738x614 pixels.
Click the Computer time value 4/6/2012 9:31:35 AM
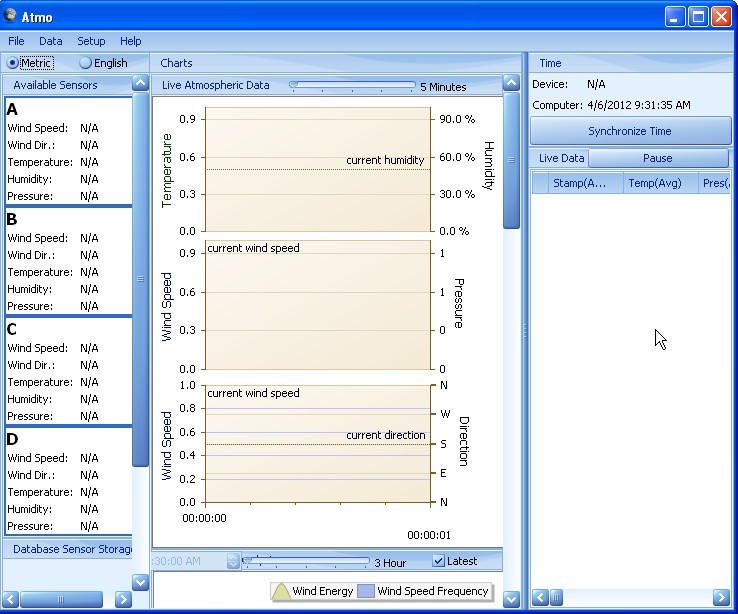click(639, 105)
